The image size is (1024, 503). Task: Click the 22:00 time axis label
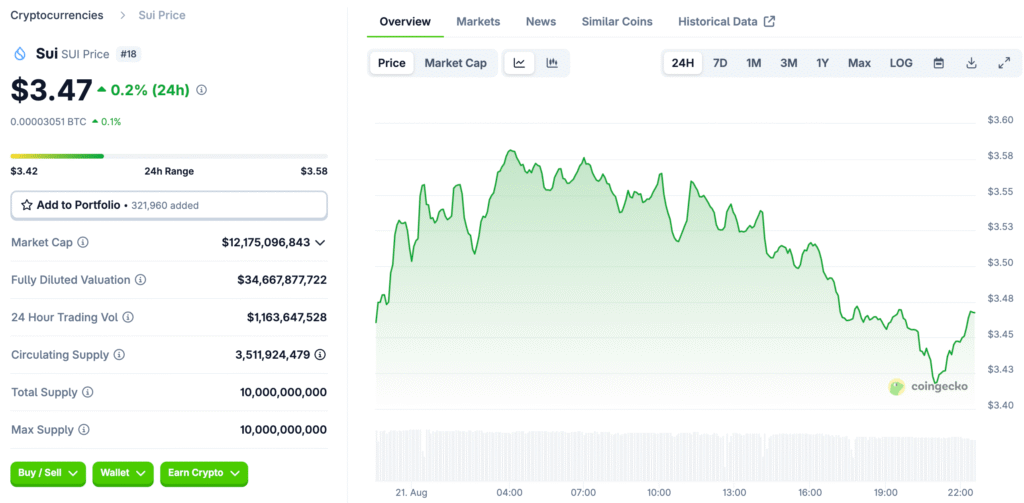click(961, 493)
